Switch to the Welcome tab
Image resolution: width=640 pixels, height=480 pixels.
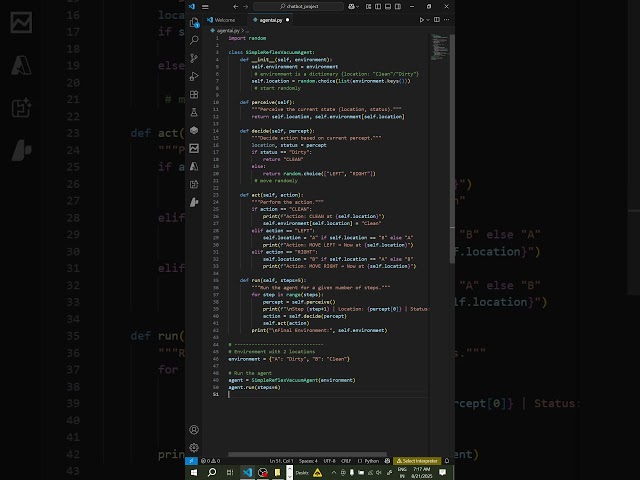click(x=225, y=20)
